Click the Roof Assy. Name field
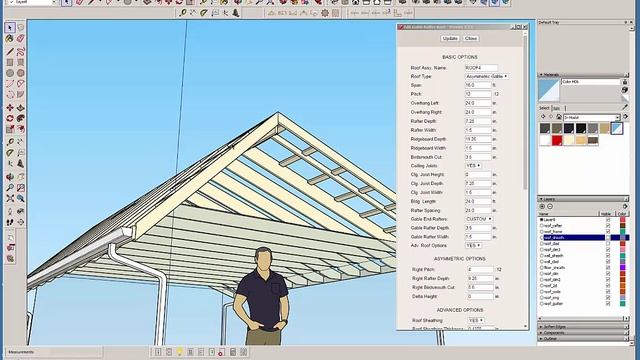The height and width of the screenshot is (360, 640). click(x=481, y=68)
